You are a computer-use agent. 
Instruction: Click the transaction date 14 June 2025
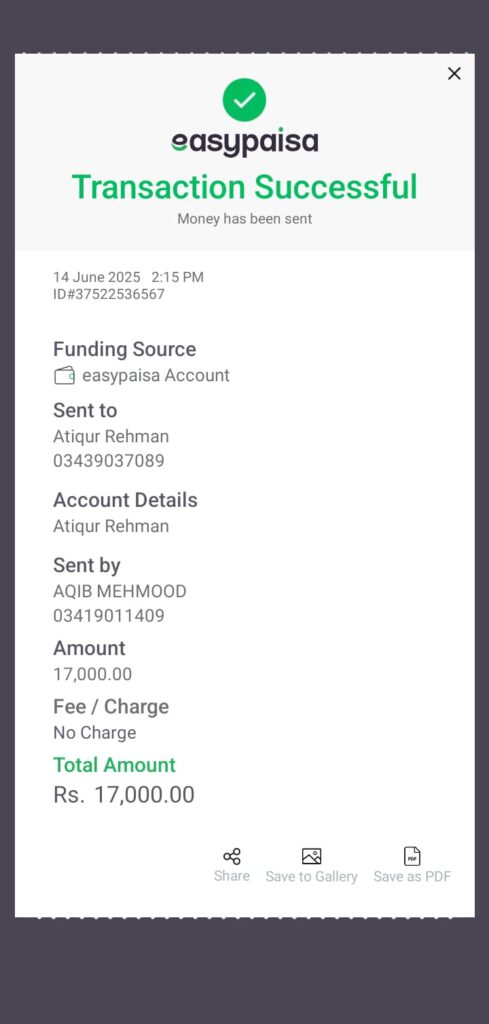click(97, 277)
